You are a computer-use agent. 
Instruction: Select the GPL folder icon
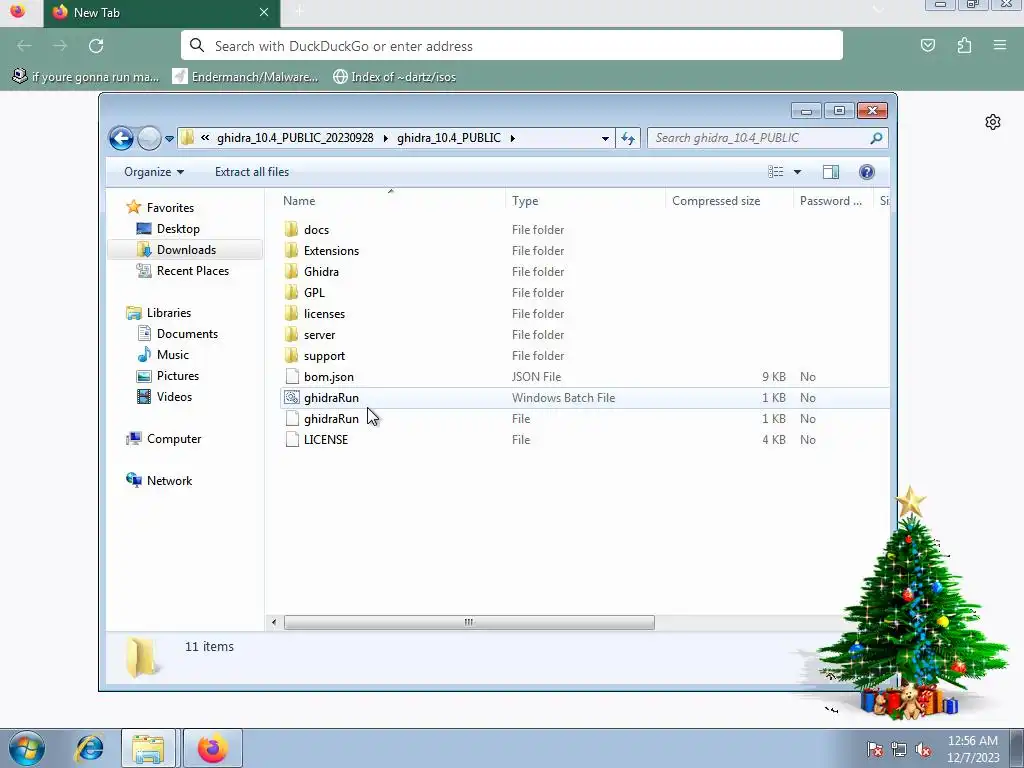tap(292, 293)
